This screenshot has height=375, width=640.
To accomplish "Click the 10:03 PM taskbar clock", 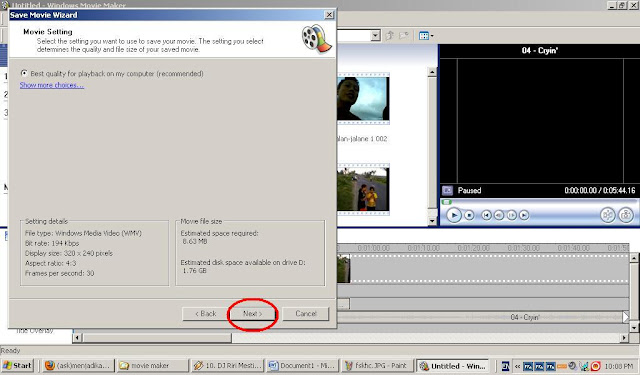I will pos(619,366).
